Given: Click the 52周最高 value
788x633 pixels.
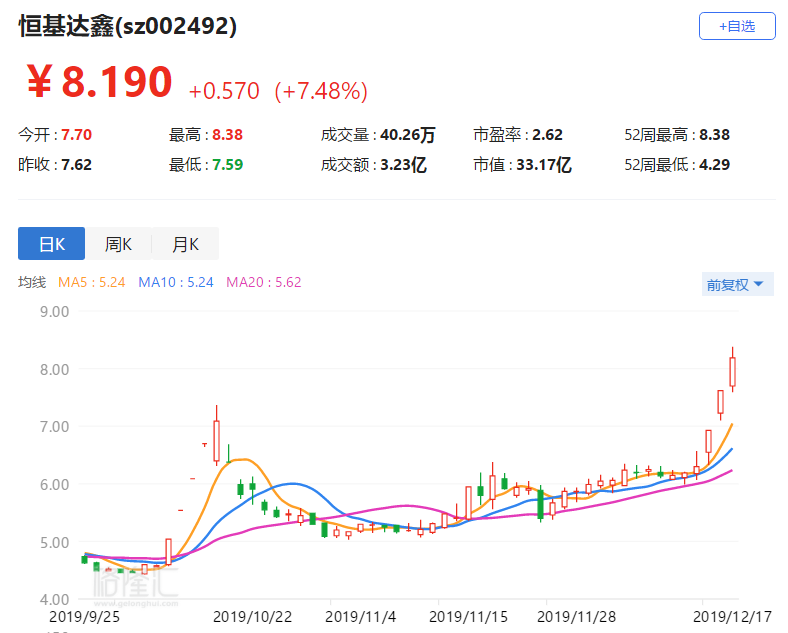Looking at the screenshot, I should 714,135.
